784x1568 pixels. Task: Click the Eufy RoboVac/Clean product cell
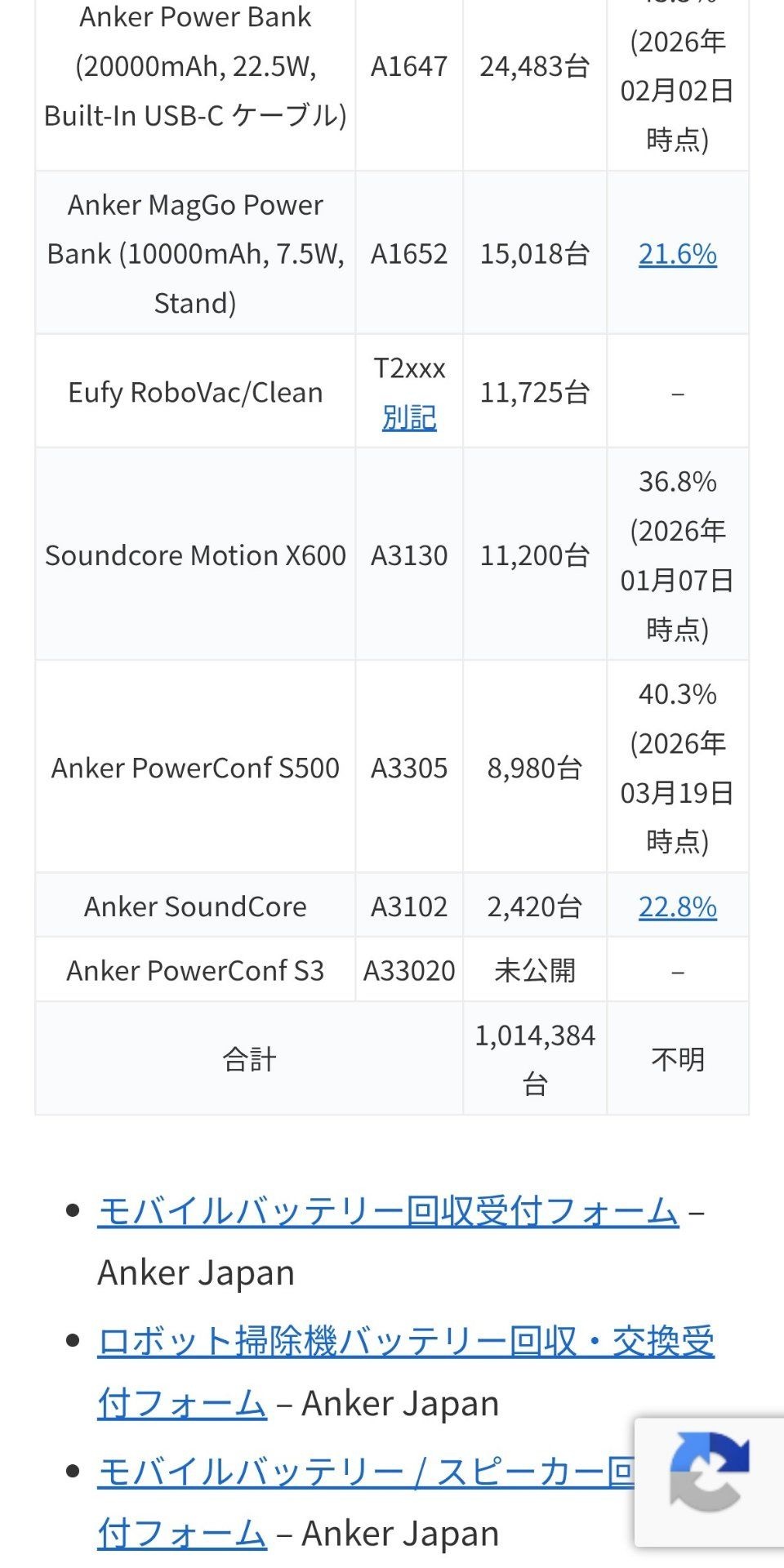point(195,393)
